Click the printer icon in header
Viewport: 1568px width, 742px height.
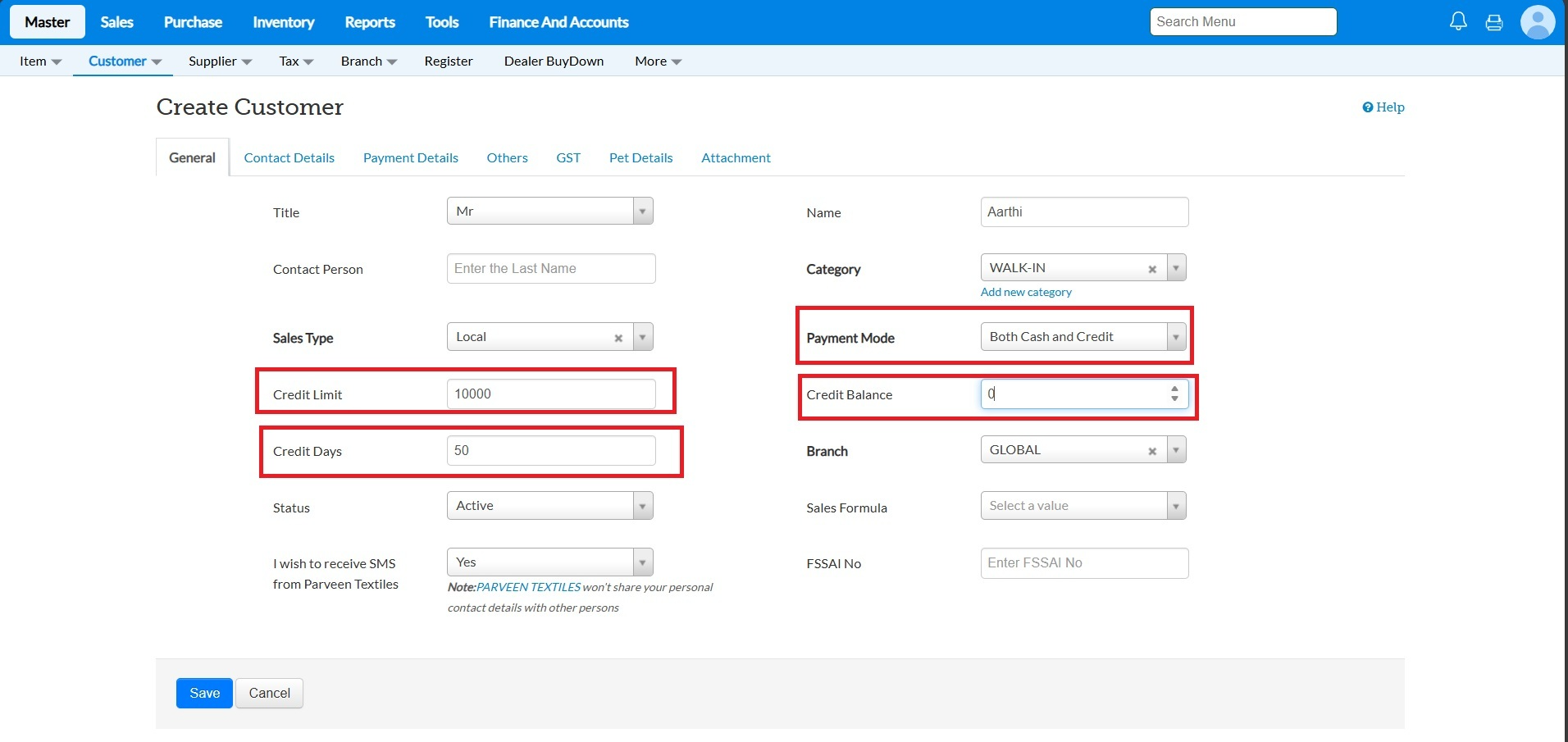(x=1494, y=22)
